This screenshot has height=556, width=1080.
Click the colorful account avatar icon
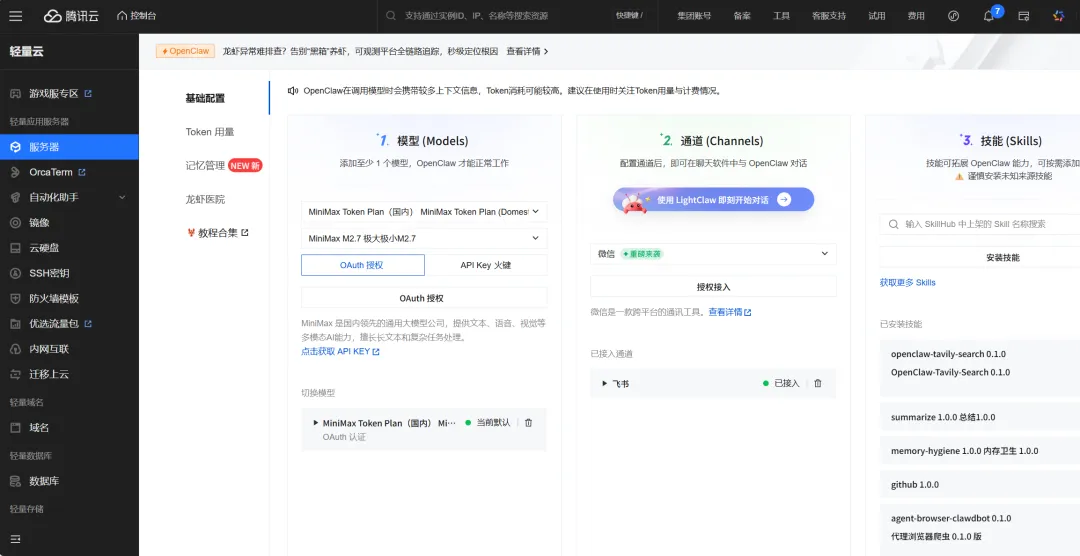coord(1059,16)
